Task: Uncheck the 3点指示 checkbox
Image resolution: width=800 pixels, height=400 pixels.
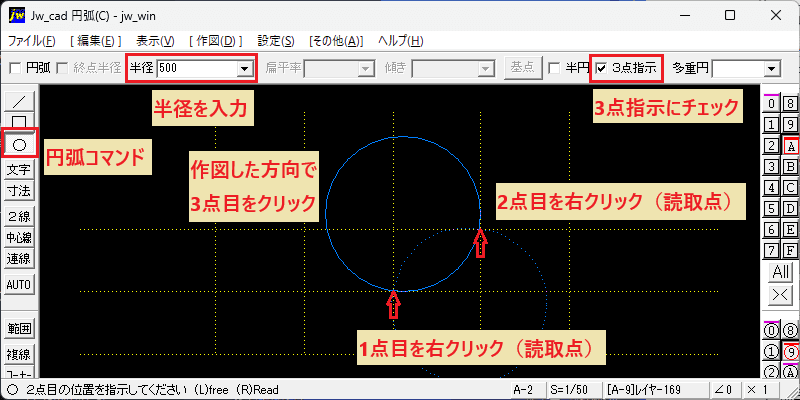Action: click(602, 67)
